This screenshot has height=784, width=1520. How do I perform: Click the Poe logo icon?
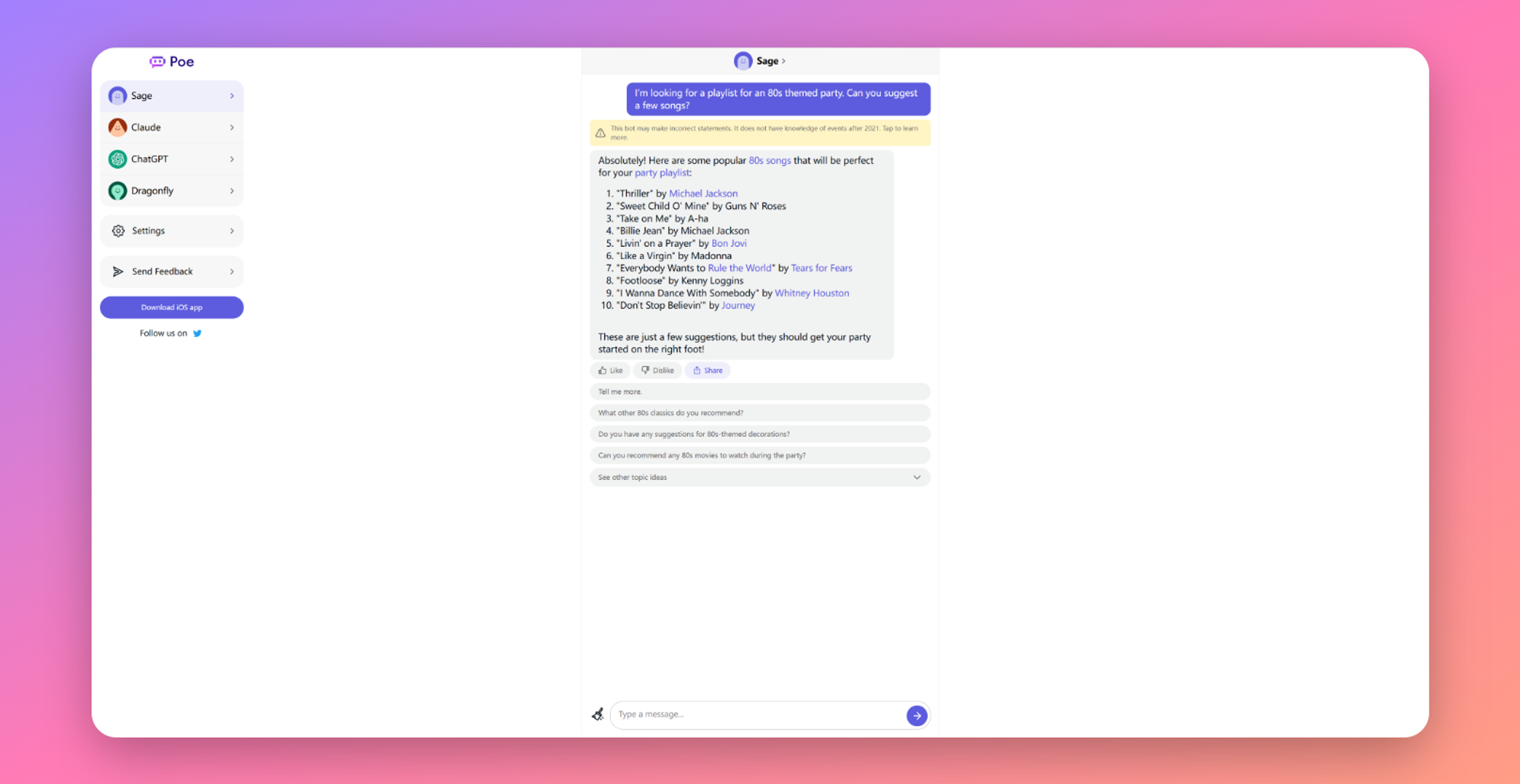point(157,62)
